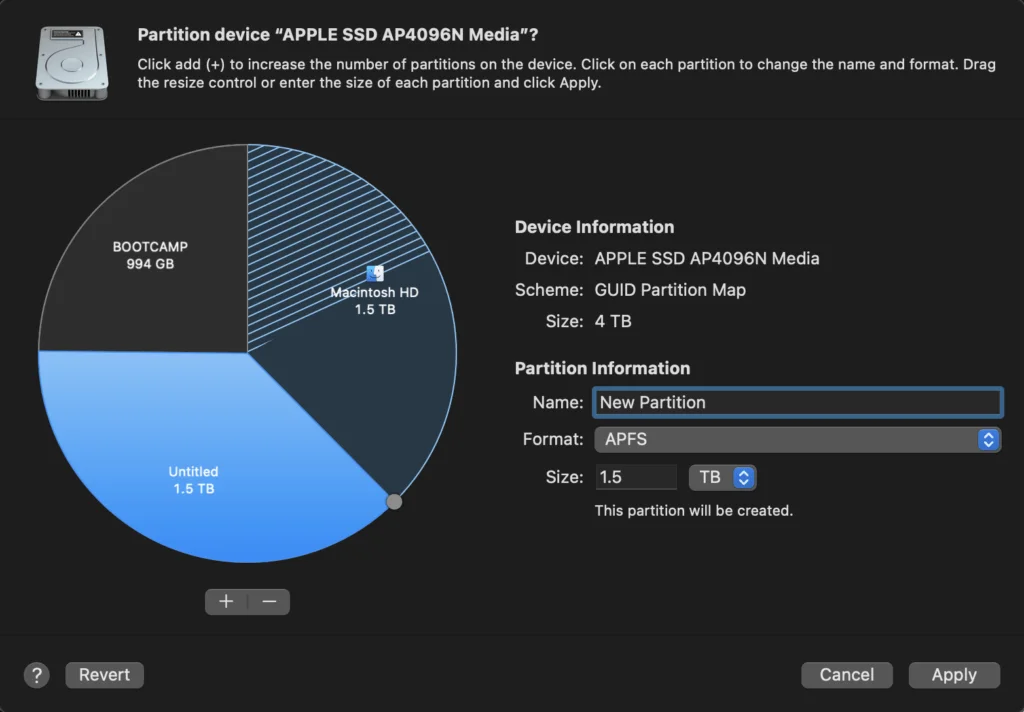Click Revert button
The image size is (1024, 712).
pos(104,675)
